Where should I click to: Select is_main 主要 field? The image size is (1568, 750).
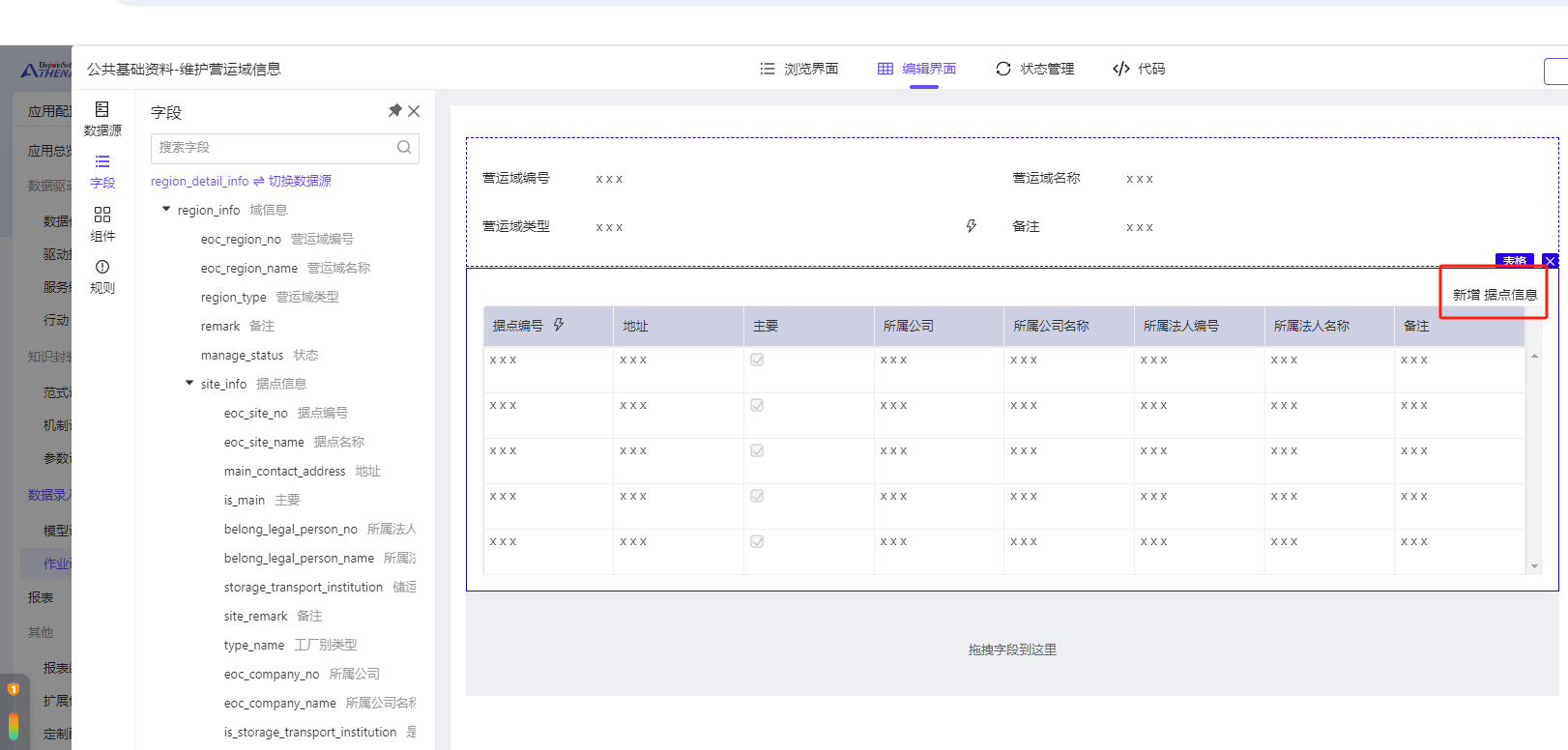click(x=262, y=500)
